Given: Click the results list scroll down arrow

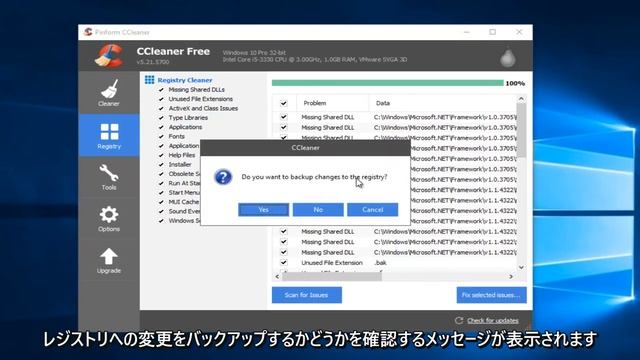Looking at the screenshot, I should tap(521, 267).
